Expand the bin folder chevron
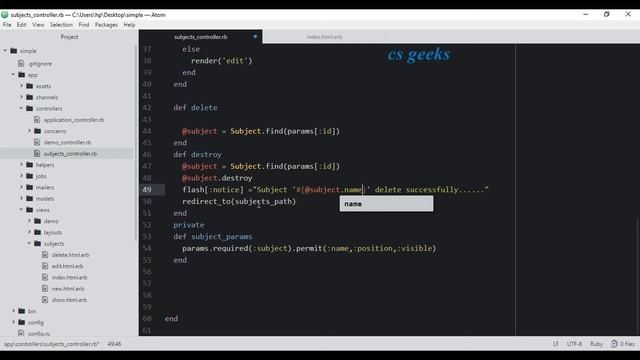 click(13, 311)
